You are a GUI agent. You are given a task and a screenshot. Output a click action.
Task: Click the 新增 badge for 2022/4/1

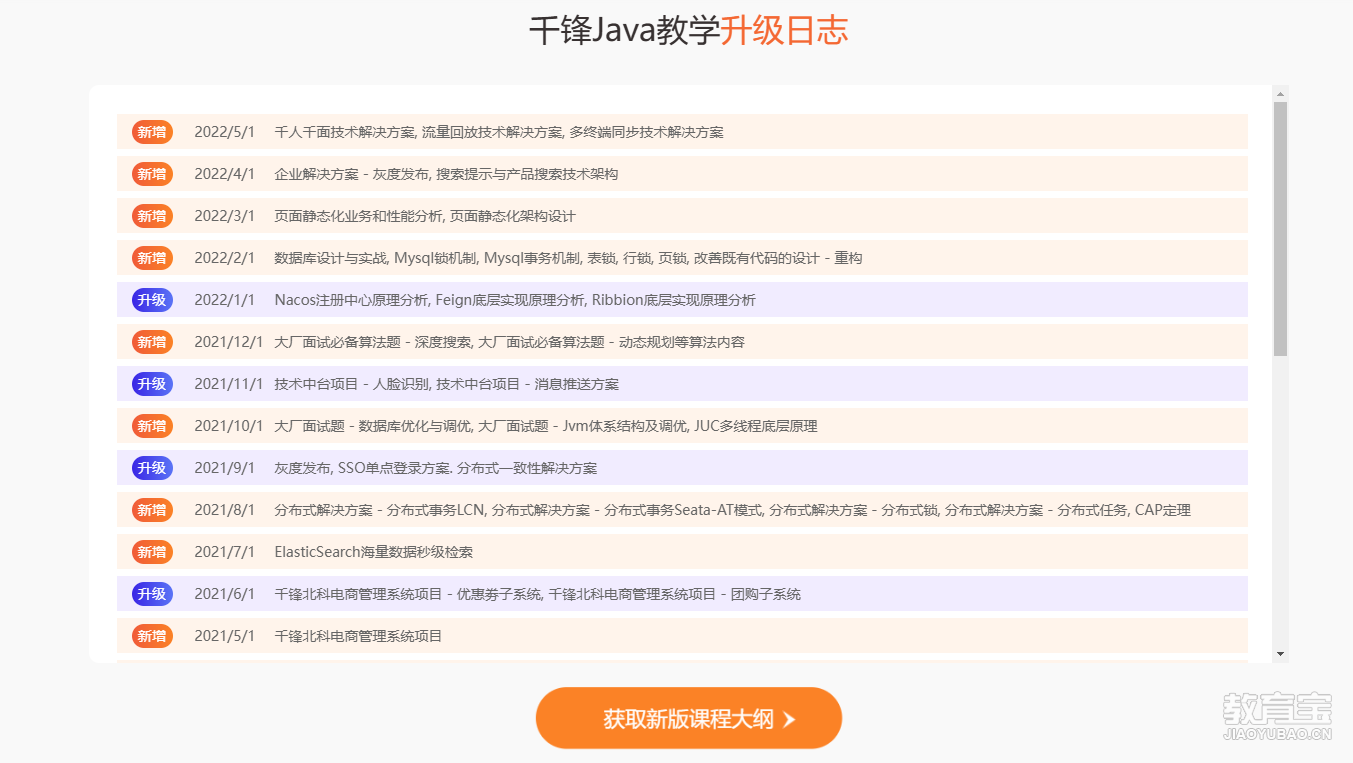coord(152,174)
